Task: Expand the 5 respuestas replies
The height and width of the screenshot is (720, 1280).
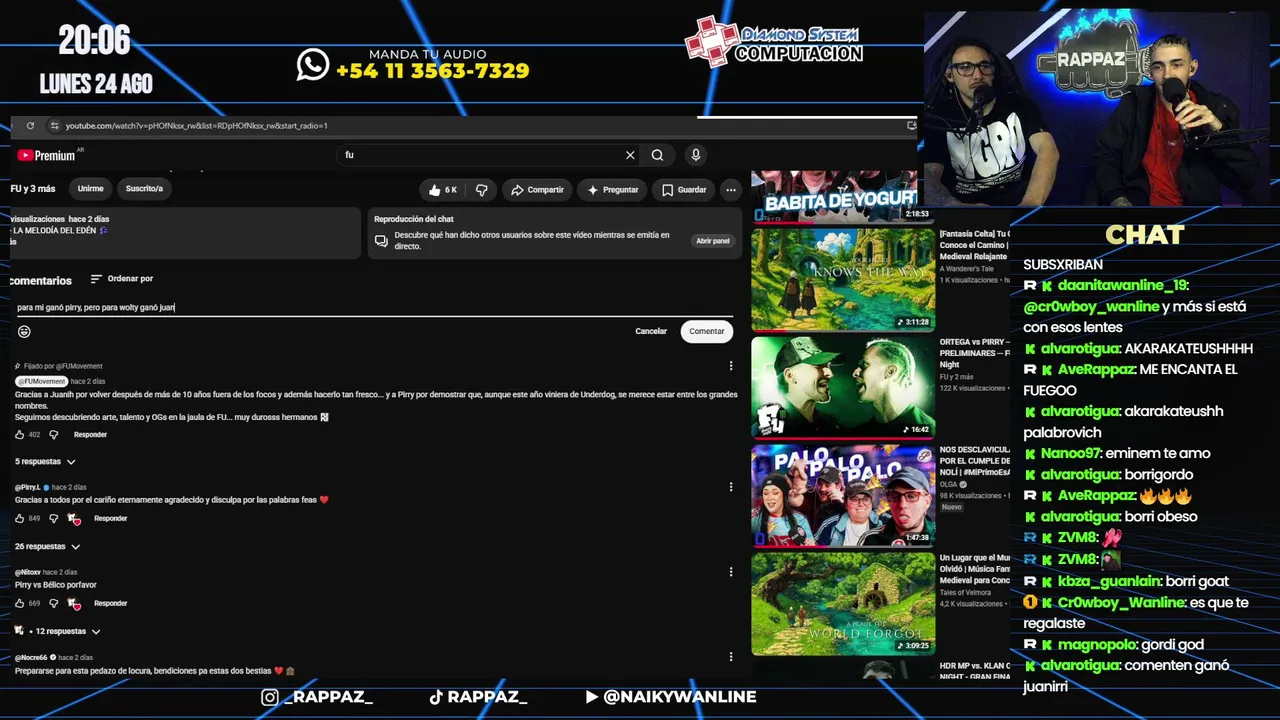Action: pos(45,462)
